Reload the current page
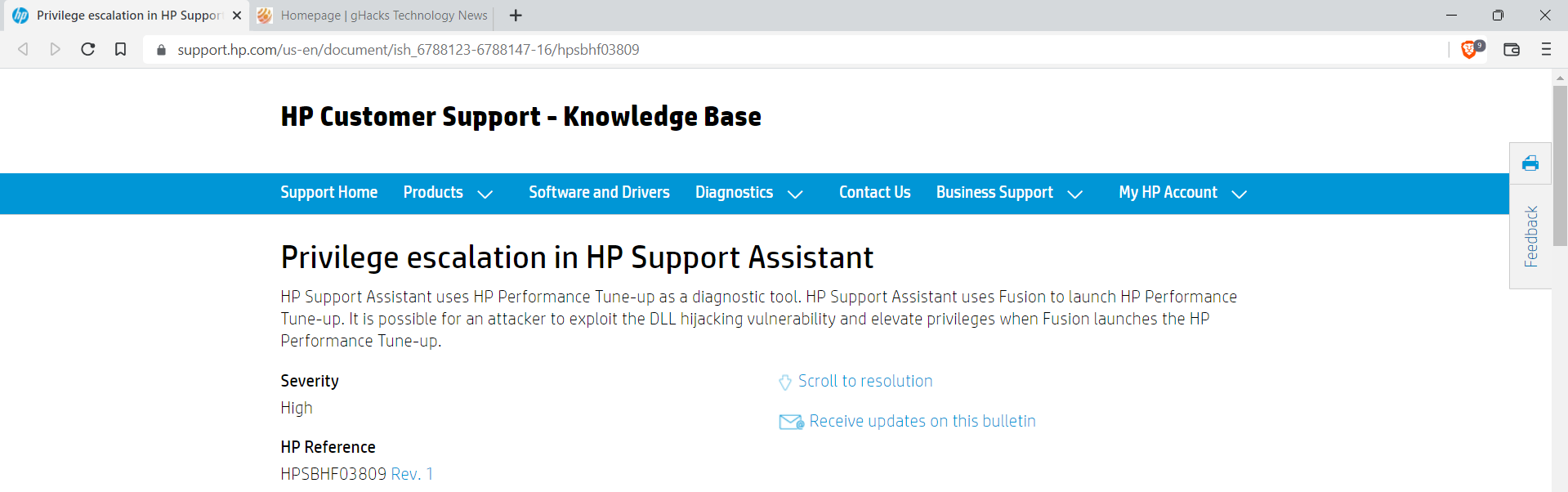 click(x=88, y=50)
